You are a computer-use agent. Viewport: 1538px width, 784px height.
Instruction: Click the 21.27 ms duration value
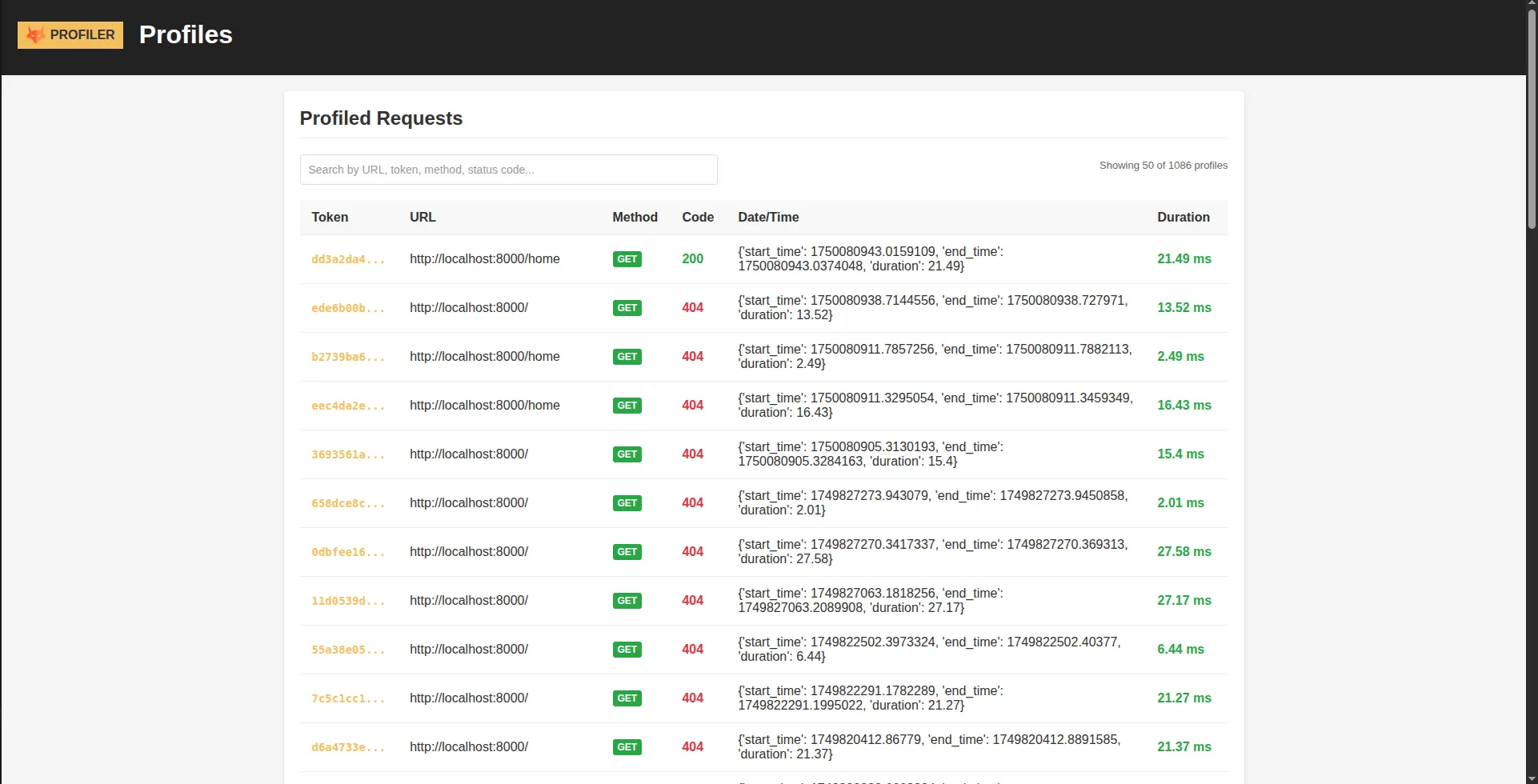[1184, 698]
